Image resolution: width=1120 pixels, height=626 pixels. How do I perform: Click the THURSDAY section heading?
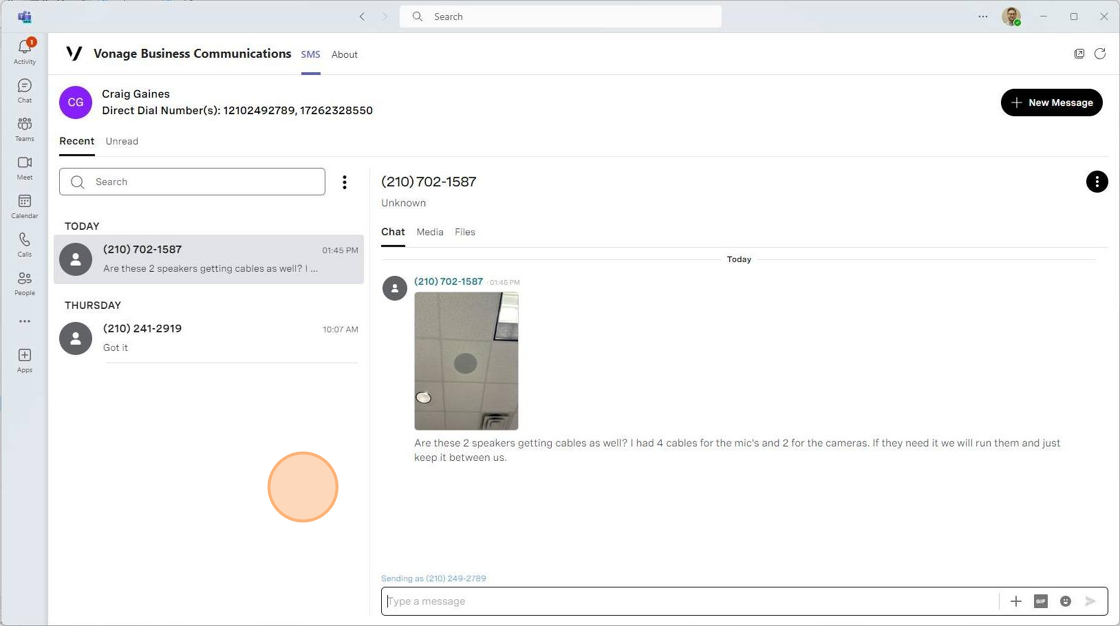coord(93,305)
